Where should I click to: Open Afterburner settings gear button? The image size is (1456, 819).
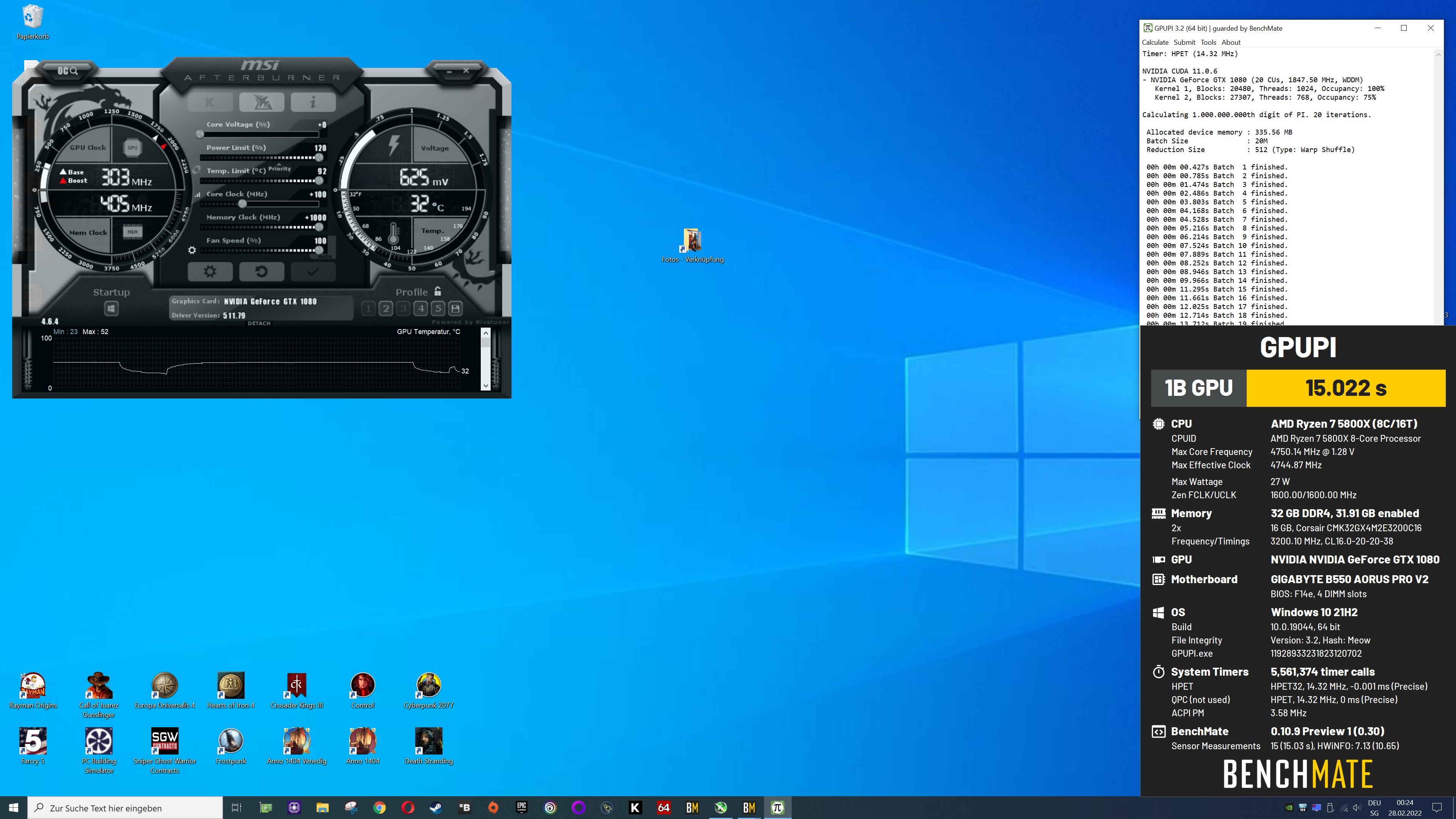point(210,271)
